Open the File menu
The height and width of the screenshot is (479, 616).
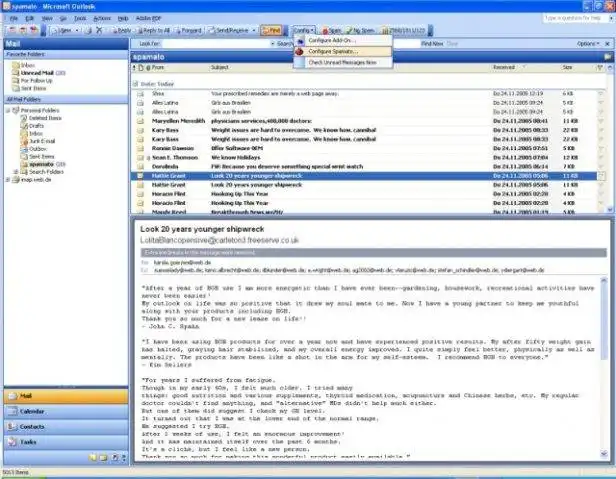coord(14,18)
